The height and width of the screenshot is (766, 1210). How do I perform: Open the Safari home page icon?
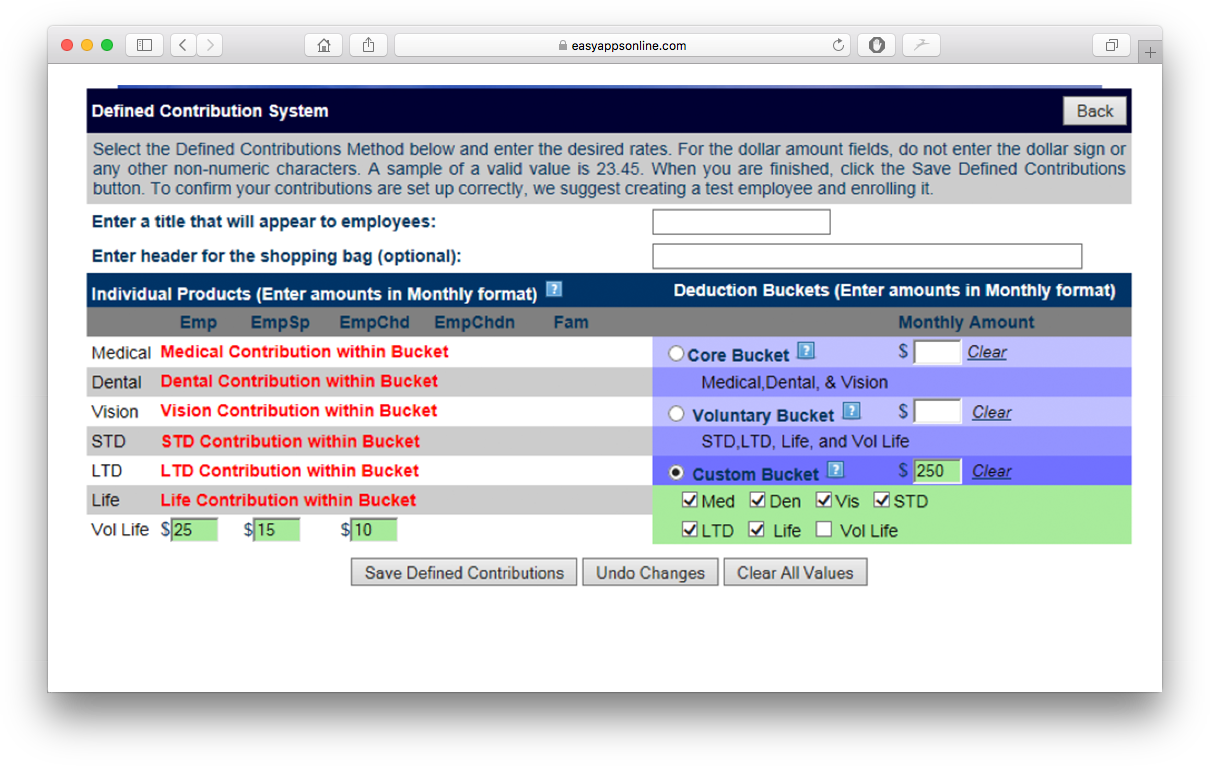point(323,45)
